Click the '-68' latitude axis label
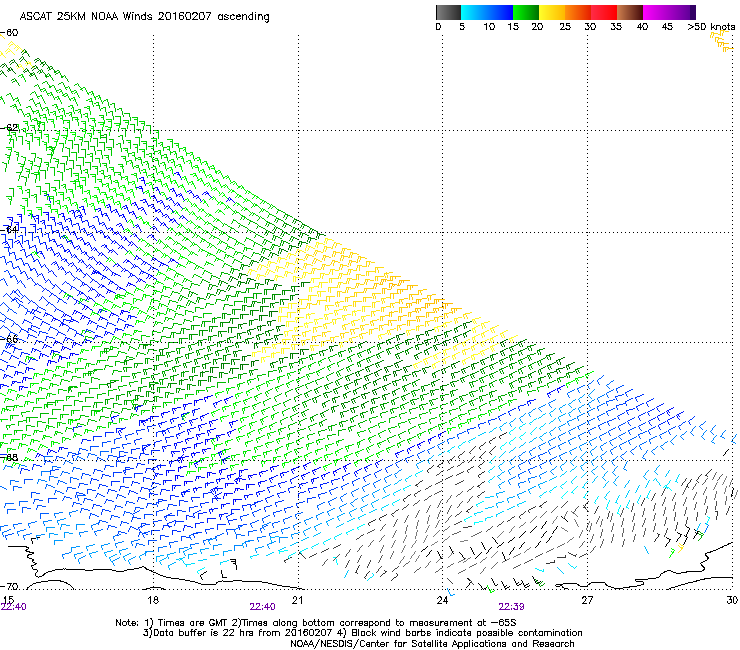The height and width of the screenshot is (650, 740). (x=9, y=457)
